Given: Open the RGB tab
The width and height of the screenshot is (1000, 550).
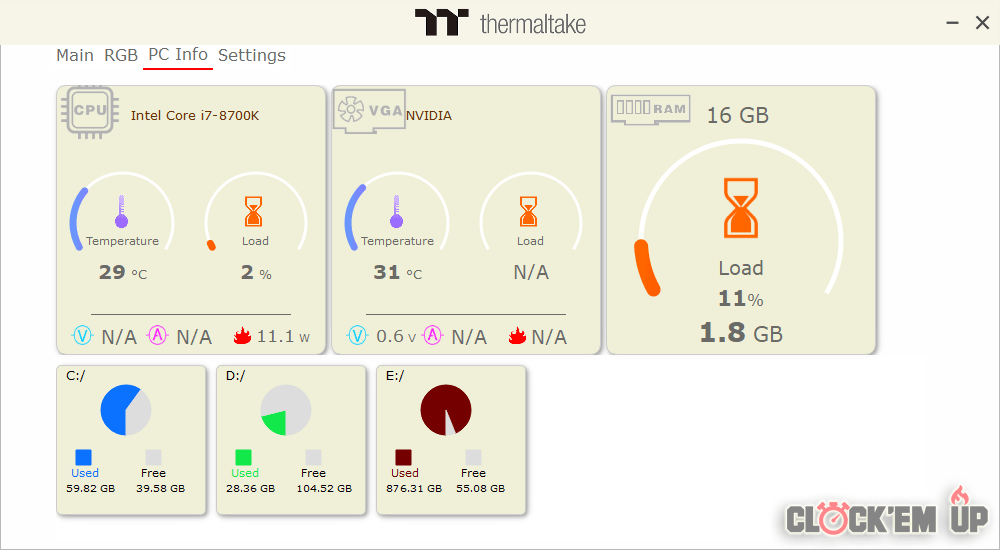Looking at the screenshot, I should [121, 55].
